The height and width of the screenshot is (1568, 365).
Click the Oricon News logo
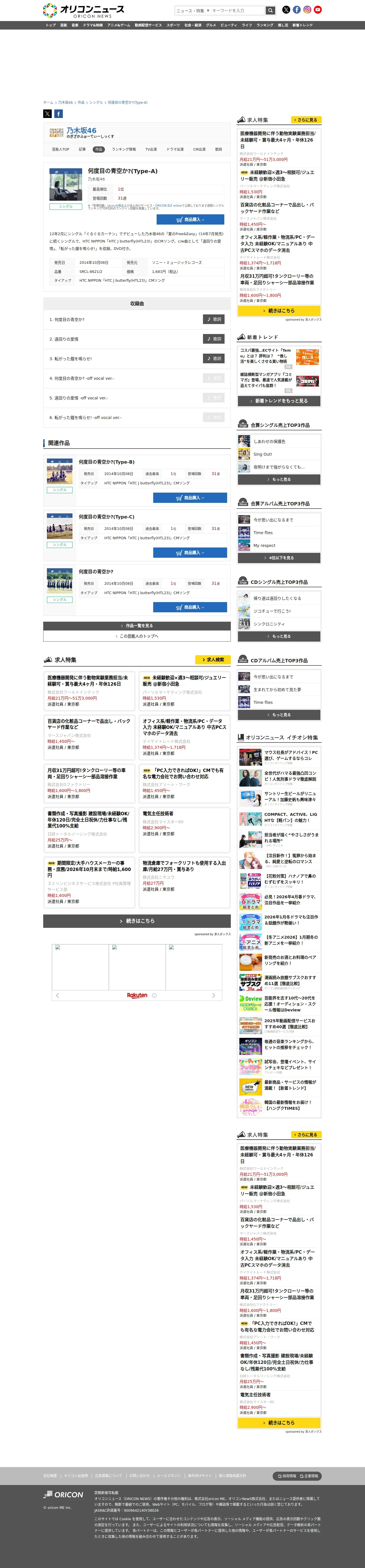pyautogui.click(x=84, y=10)
